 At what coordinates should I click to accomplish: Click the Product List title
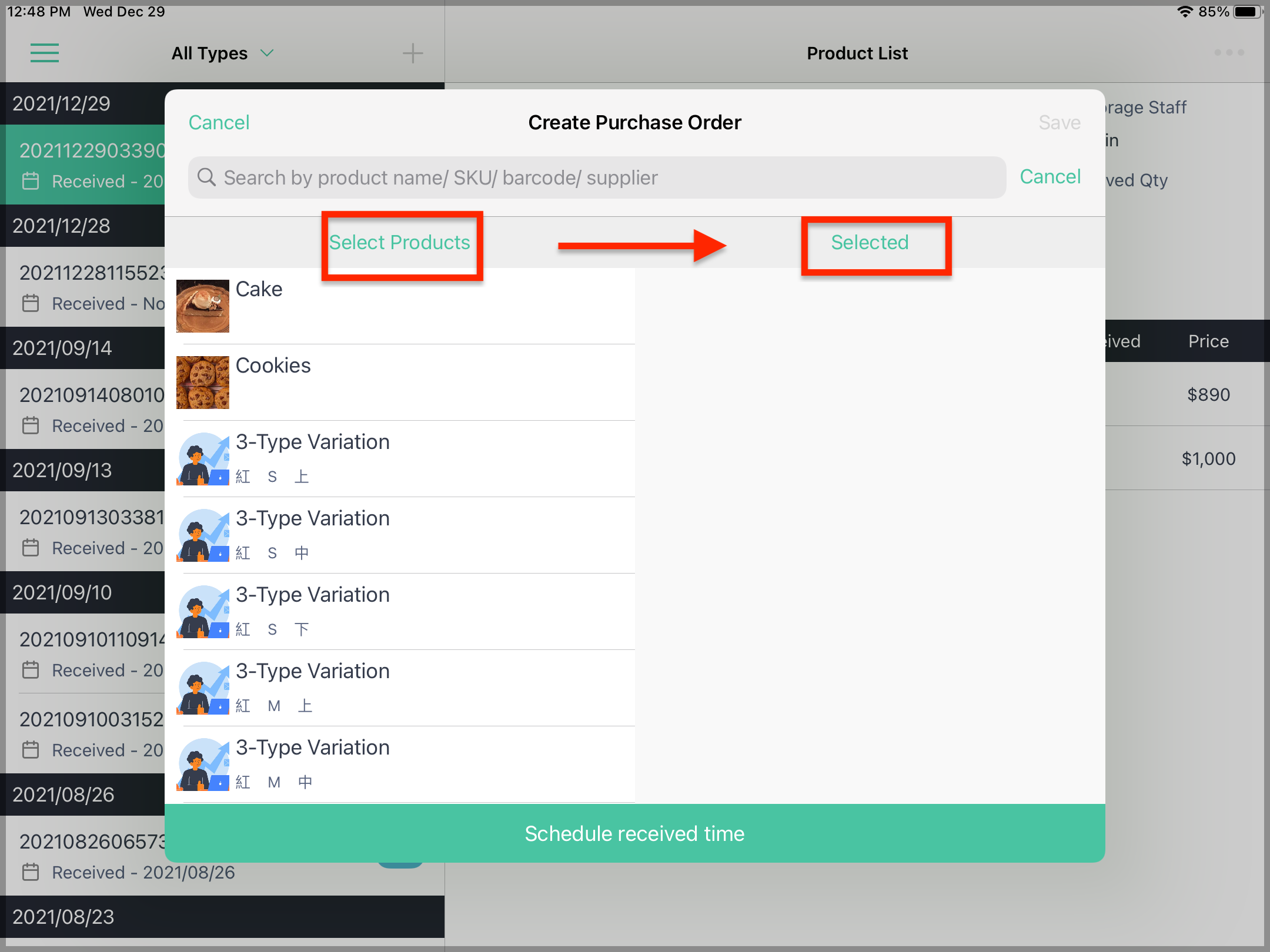tap(857, 53)
